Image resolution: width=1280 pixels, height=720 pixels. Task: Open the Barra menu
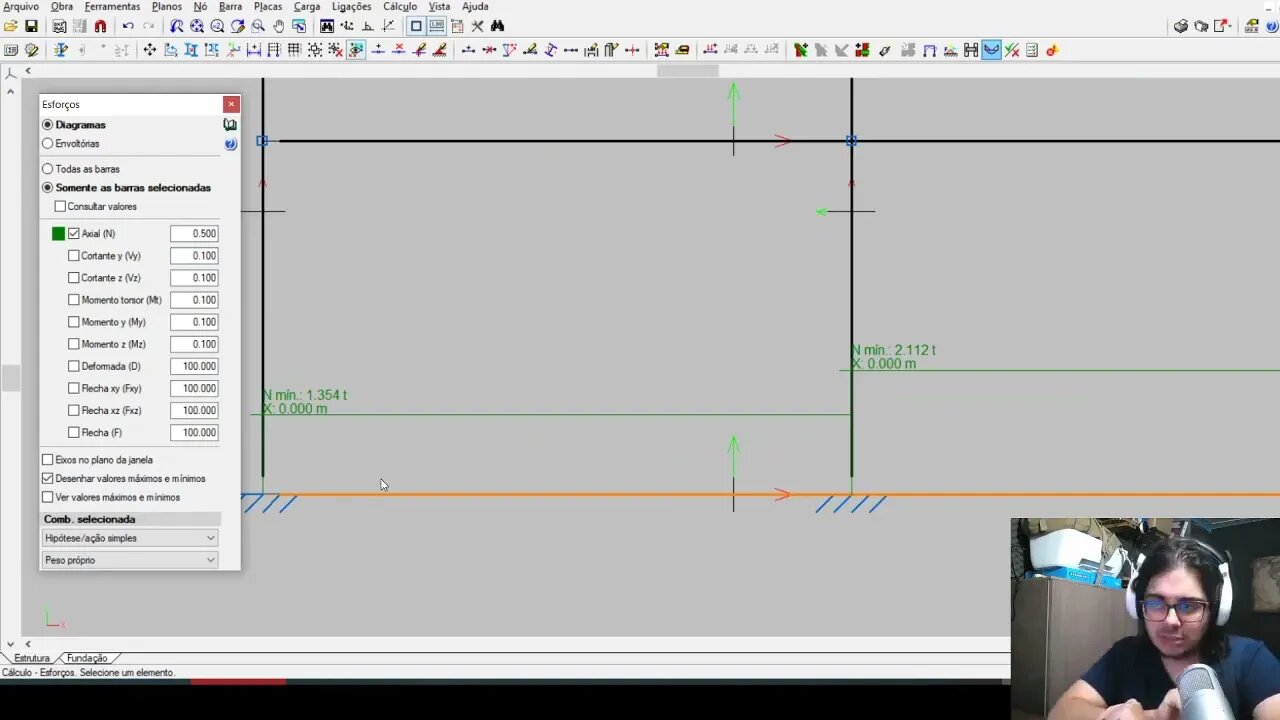click(230, 7)
